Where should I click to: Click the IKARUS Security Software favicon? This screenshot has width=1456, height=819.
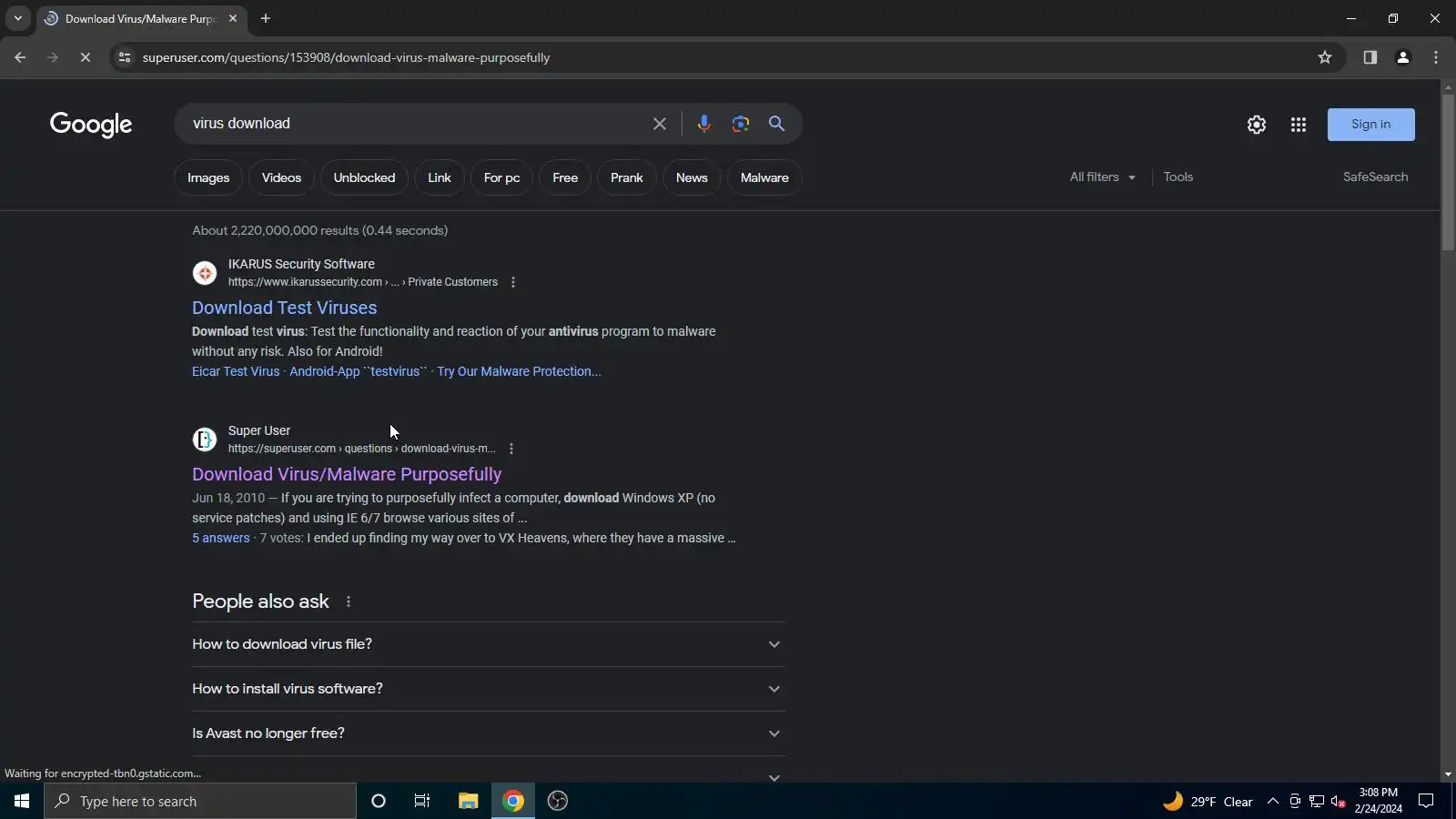(x=205, y=273)
